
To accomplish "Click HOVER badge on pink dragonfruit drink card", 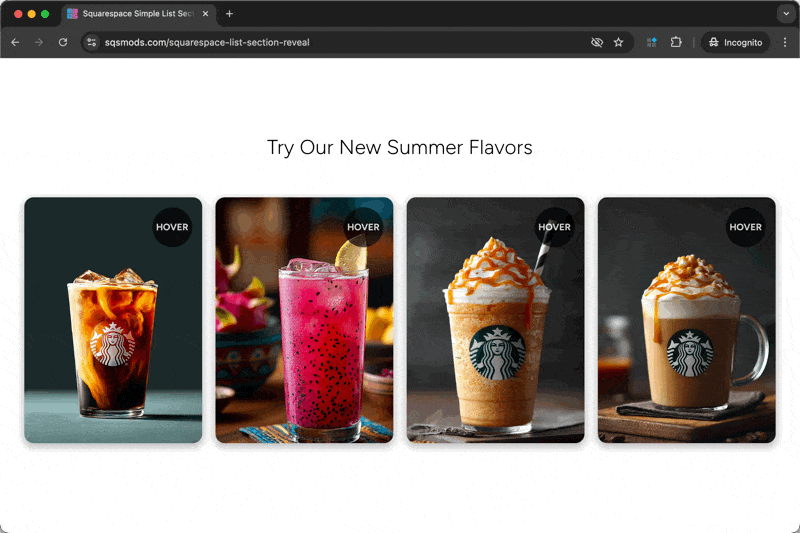I will click(363, 227).
